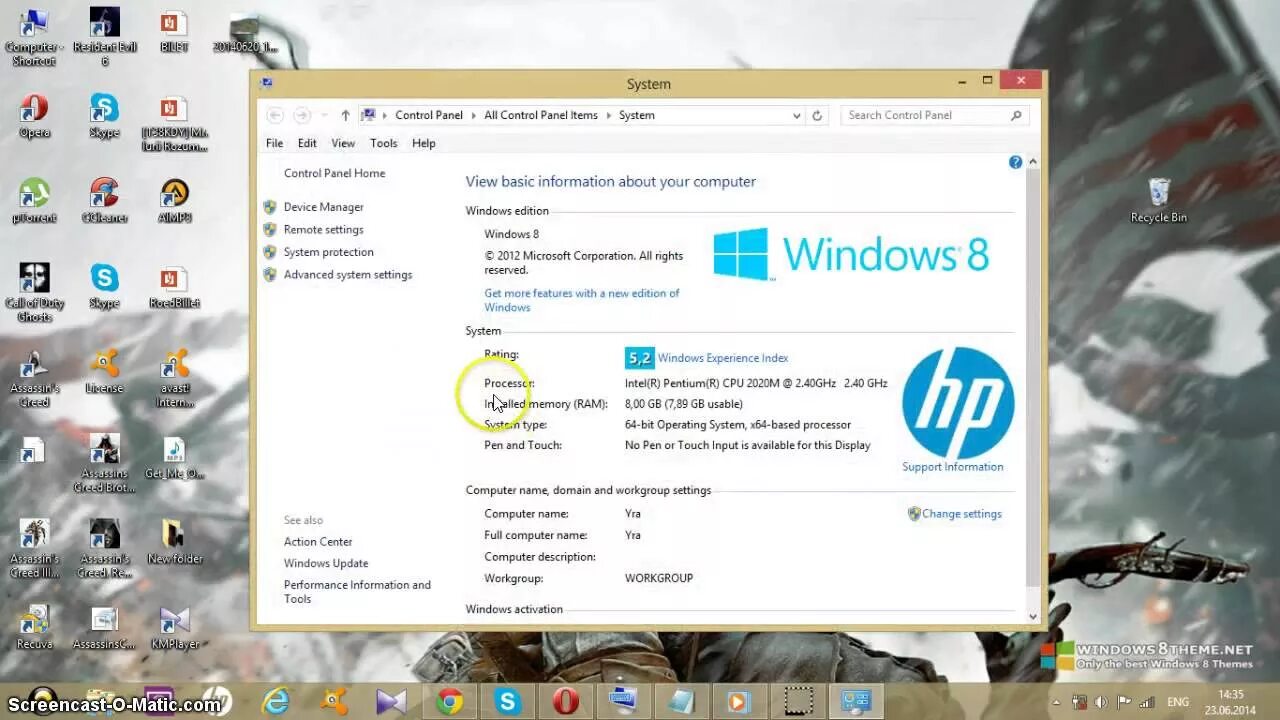Click Get more features with a new edition link
The height and width of the screenshot is (720, 1280).
581,300
